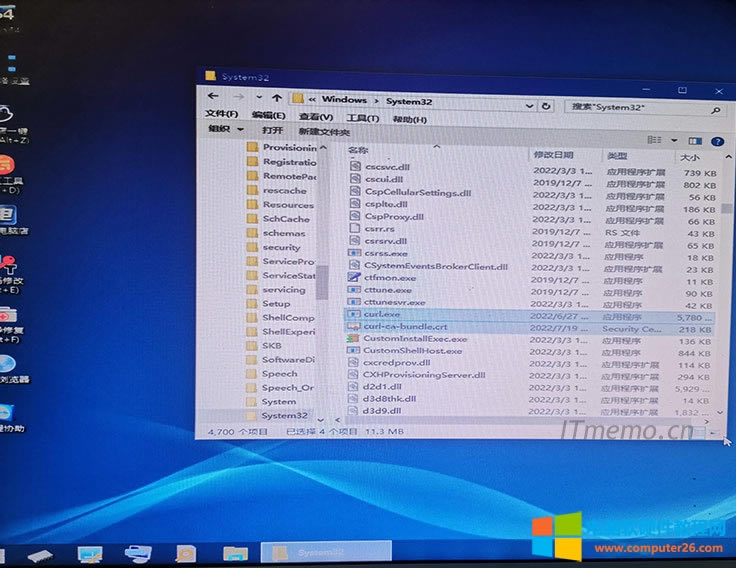Sort by the Date modified (修改日期) column
The height and width of the screenshot is (568, 736).
pyautogui.click(x=553, y=156)
